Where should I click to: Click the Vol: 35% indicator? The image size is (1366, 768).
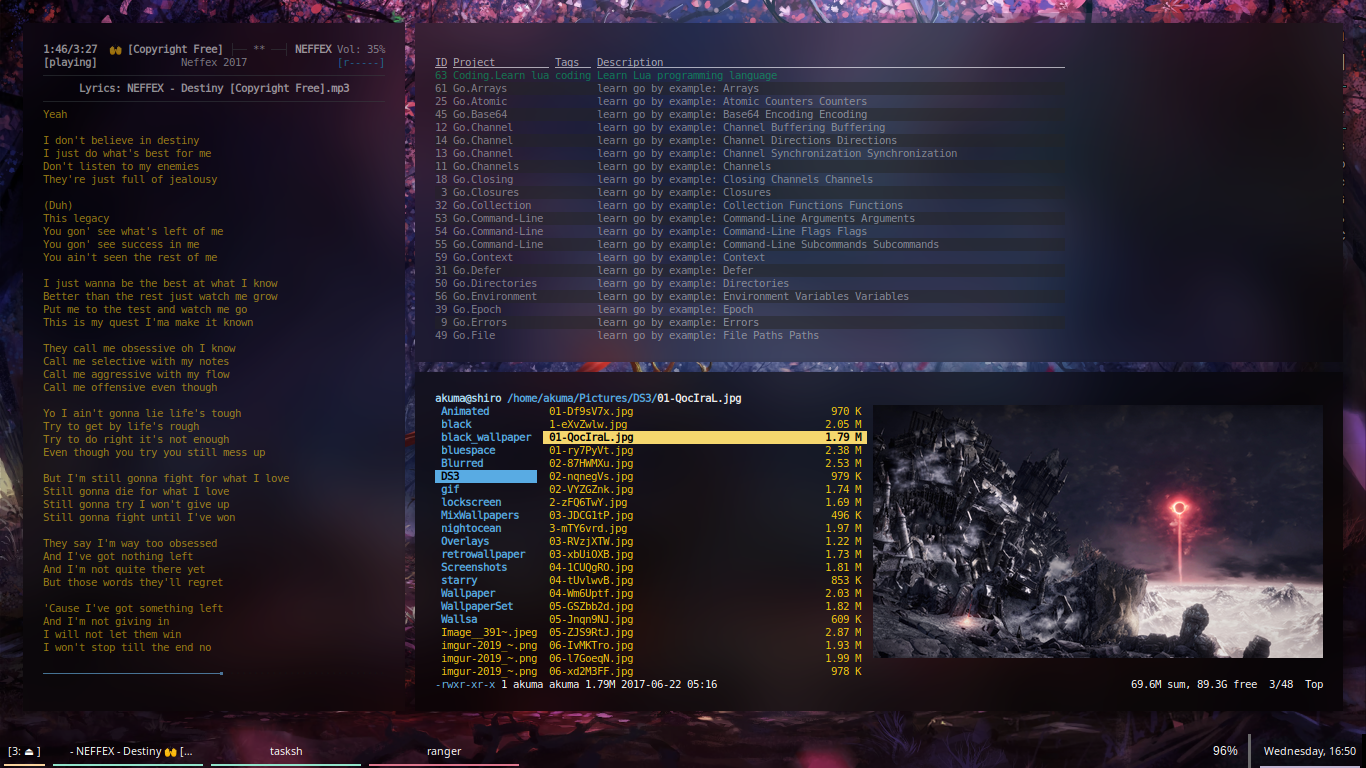point(361,49)
